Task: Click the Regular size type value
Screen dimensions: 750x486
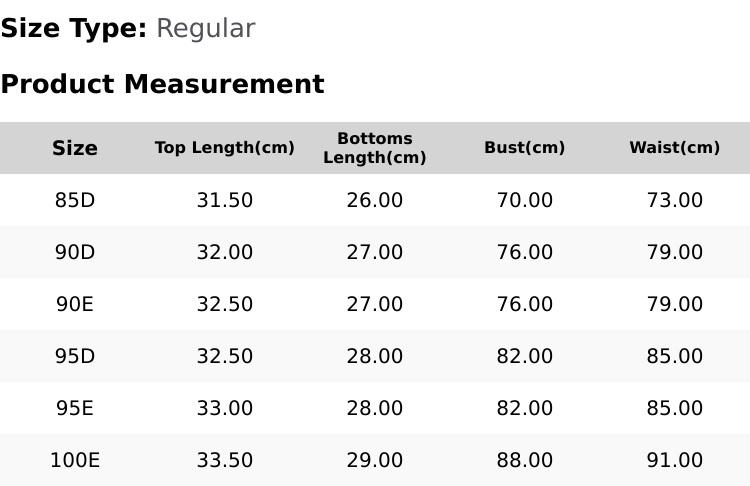Action: tap(206, 29)
